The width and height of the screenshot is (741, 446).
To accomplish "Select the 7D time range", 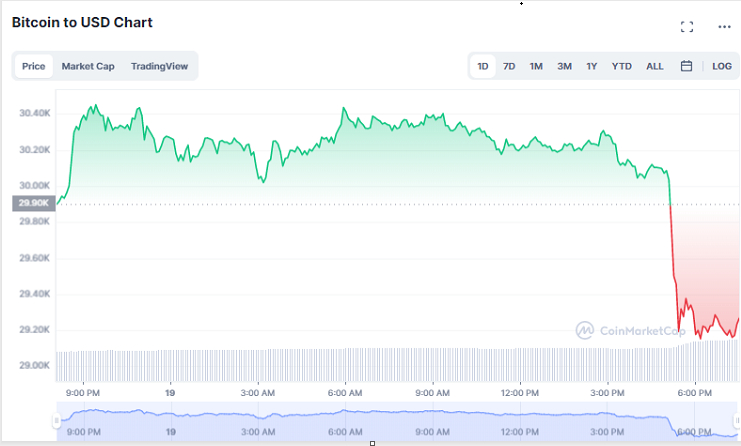I will coord(509,66).
